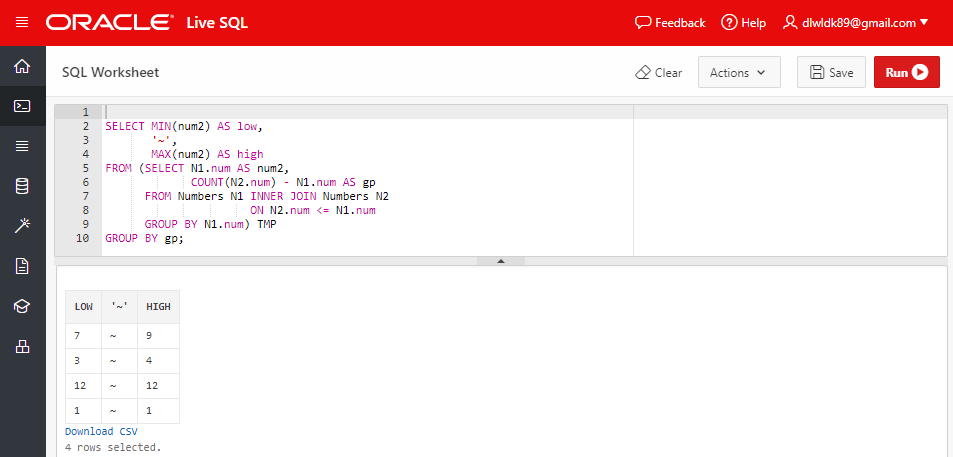
Task: Open My Tutorials graduation cap icon
Action: pos(22,306)
